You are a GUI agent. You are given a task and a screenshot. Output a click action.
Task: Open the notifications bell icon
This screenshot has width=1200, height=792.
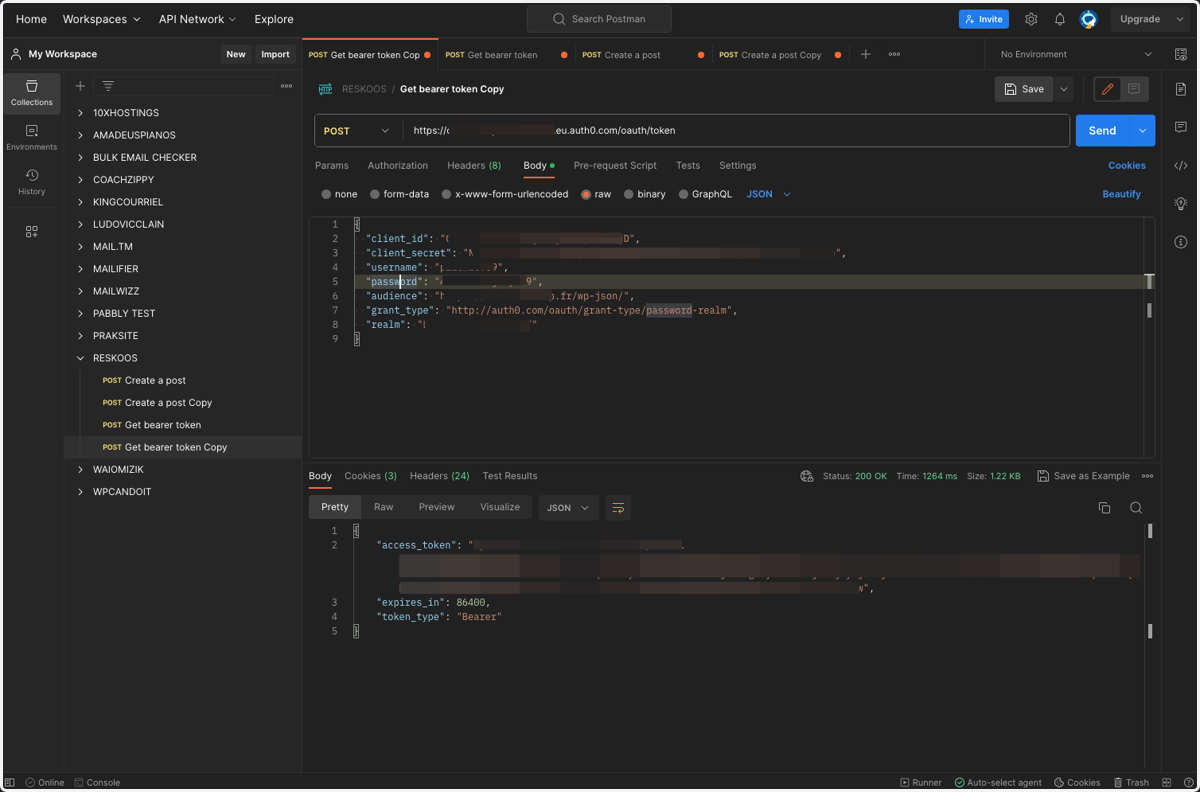point(1060,19)
